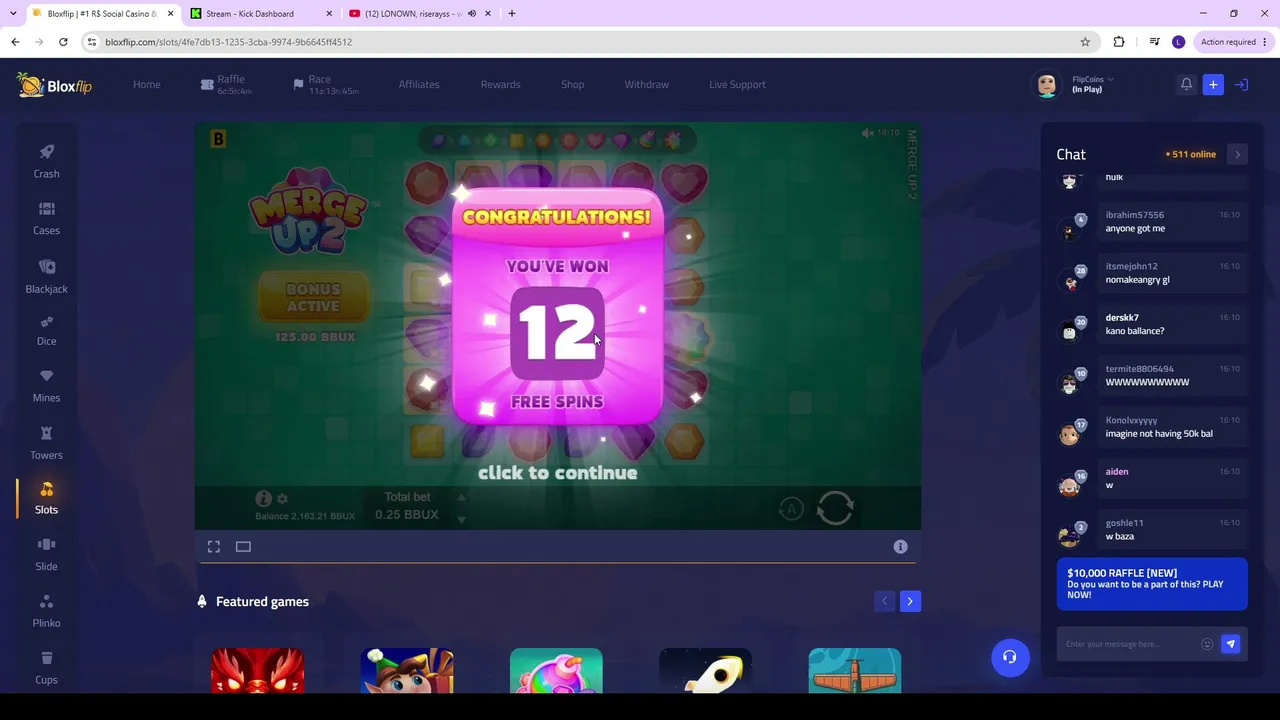Open the Rewards page
1280x720 pixels.
[x=500, y=85]
